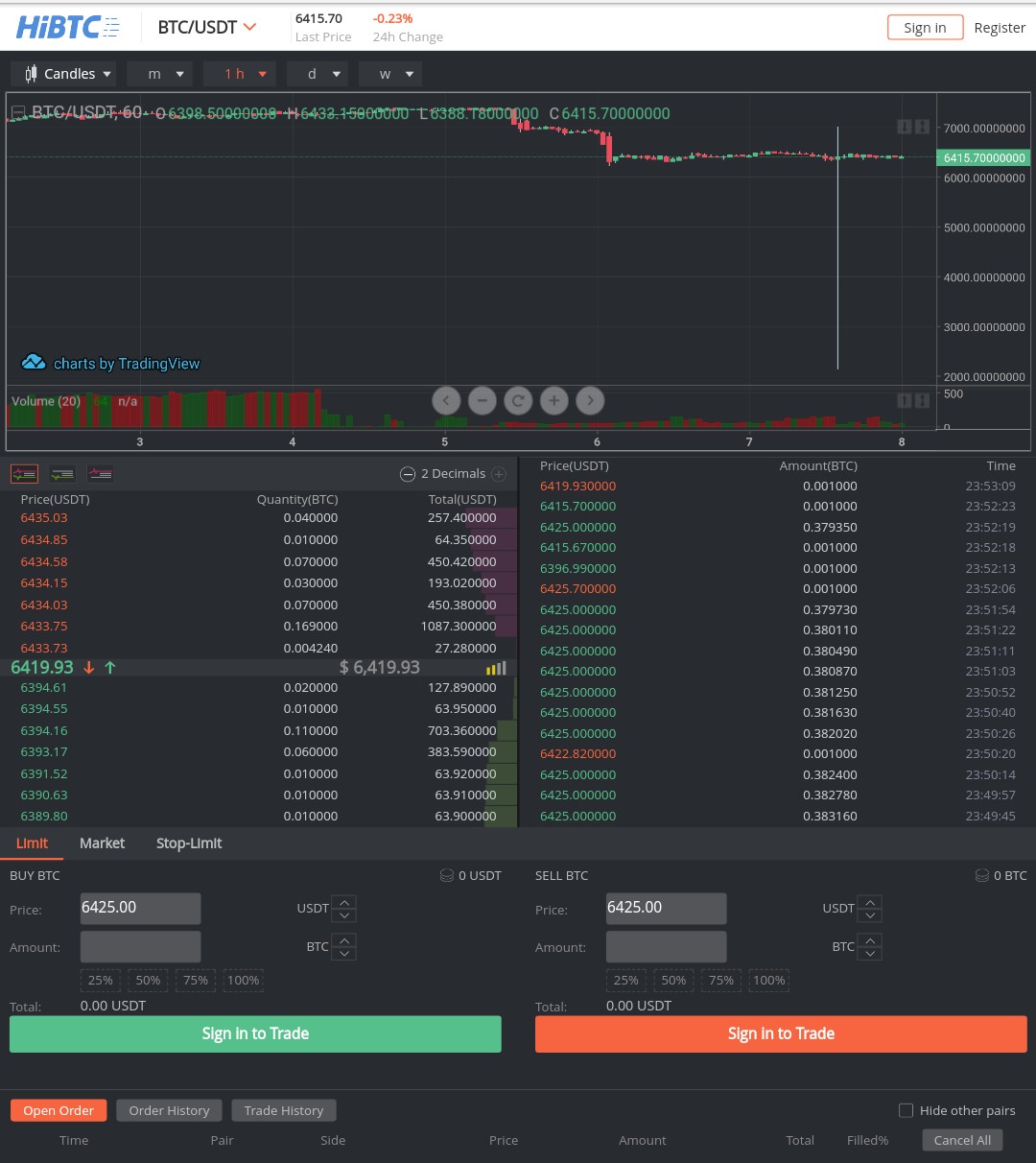Viewport: 1036px width, 1163px height.
Task: Decrement the sell amount BTC stepper down
Action: coord(870,953)
